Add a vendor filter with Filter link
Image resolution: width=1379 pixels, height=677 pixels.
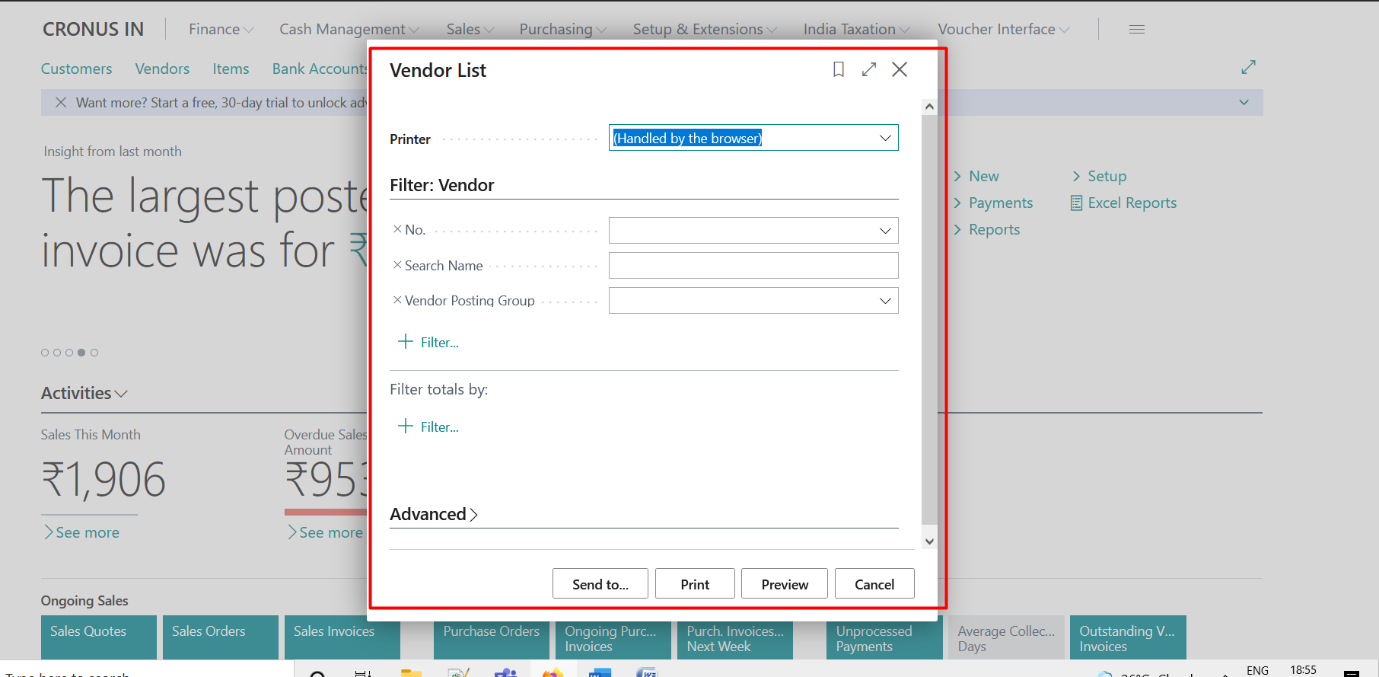428,342
